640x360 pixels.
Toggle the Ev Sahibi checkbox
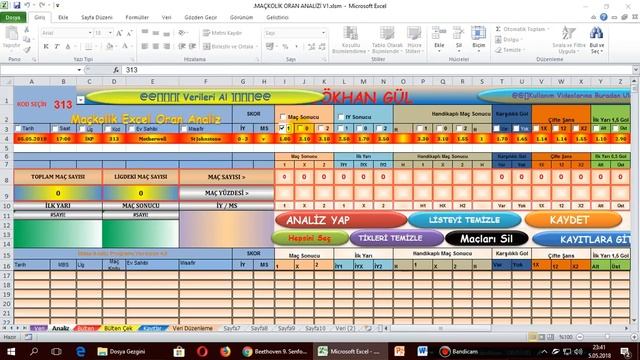point(131,129)
